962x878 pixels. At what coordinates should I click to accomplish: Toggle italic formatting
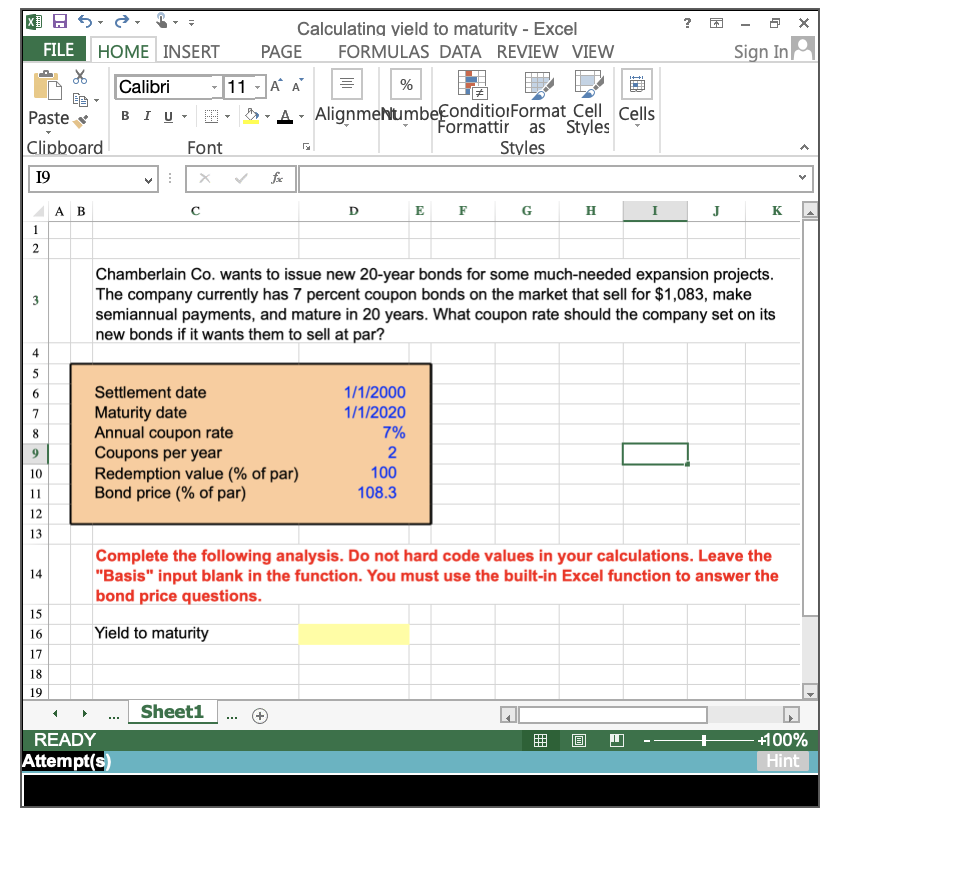(x=145, y=116)
